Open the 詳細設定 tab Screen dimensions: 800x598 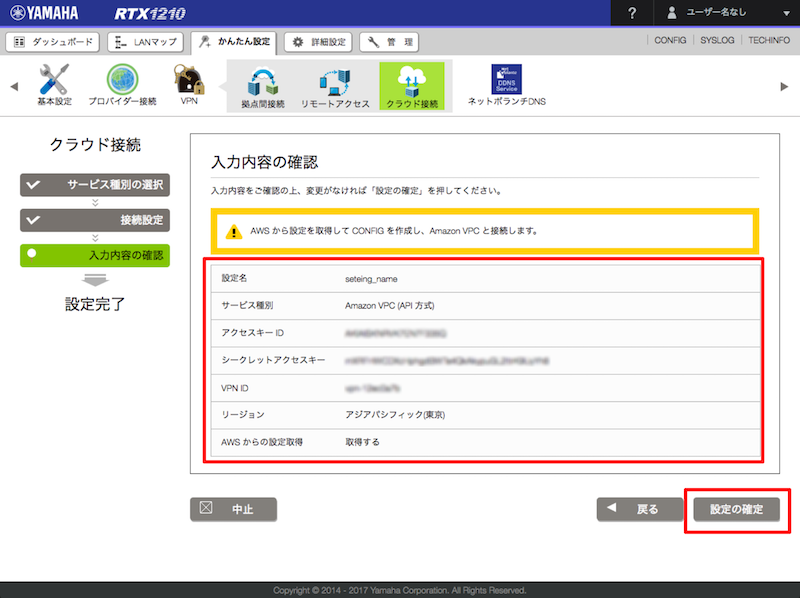pyautogui.click(x=319, y=42)
